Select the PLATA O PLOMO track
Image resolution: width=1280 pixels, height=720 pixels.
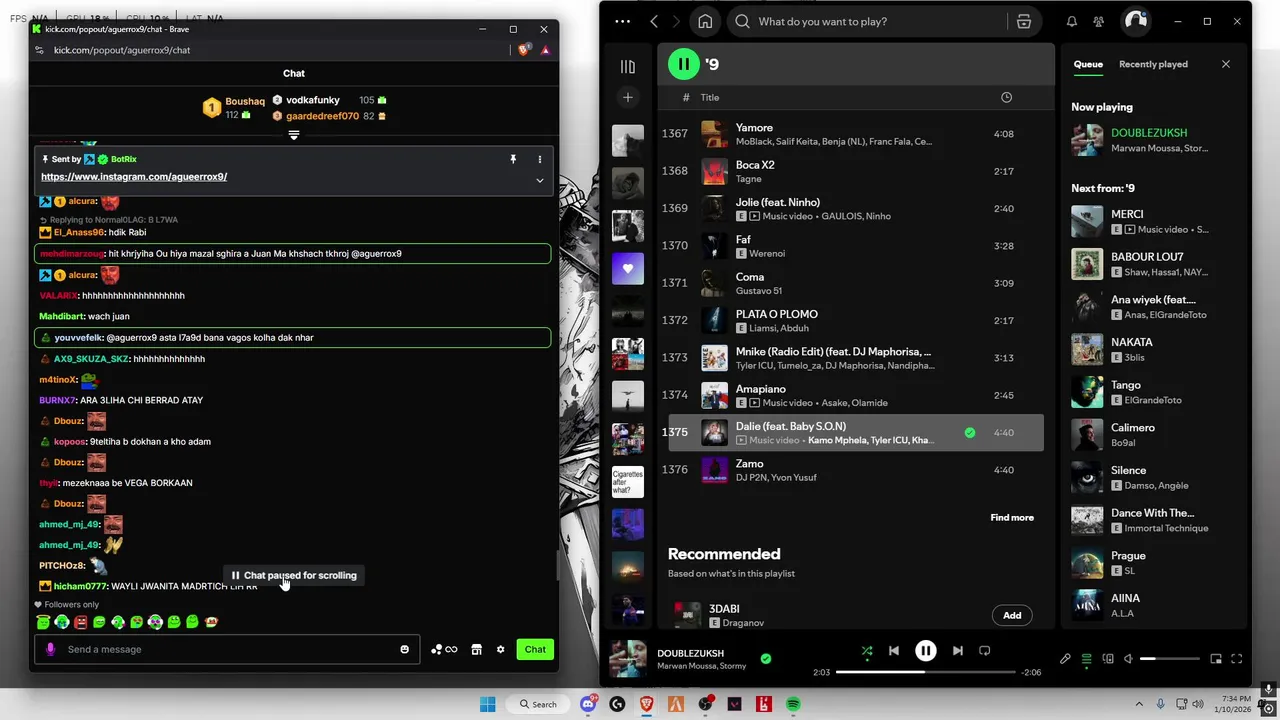click(855, 321)
